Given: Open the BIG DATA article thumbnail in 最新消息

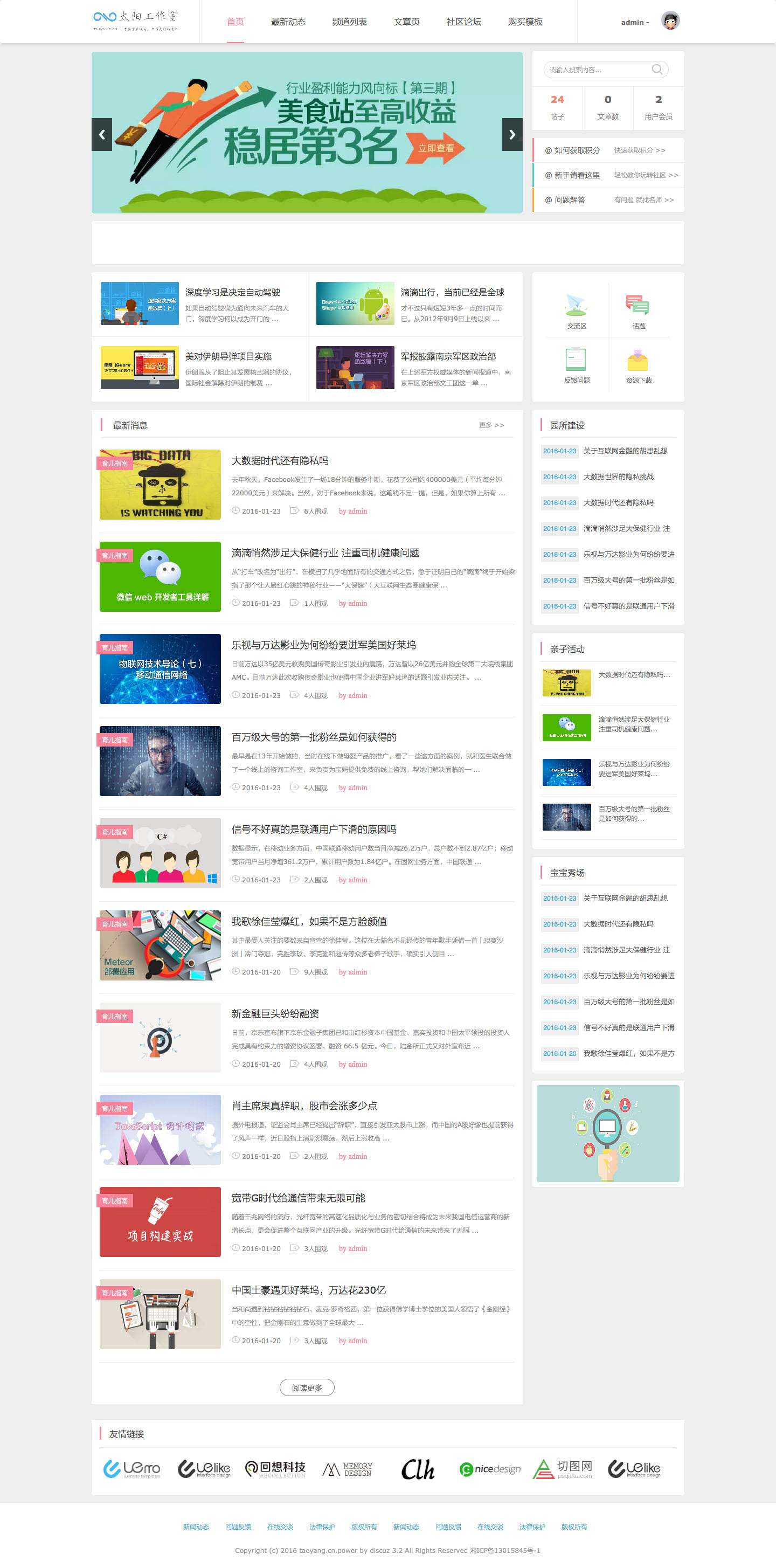Looking at the screenshot, I should point(160,485).
